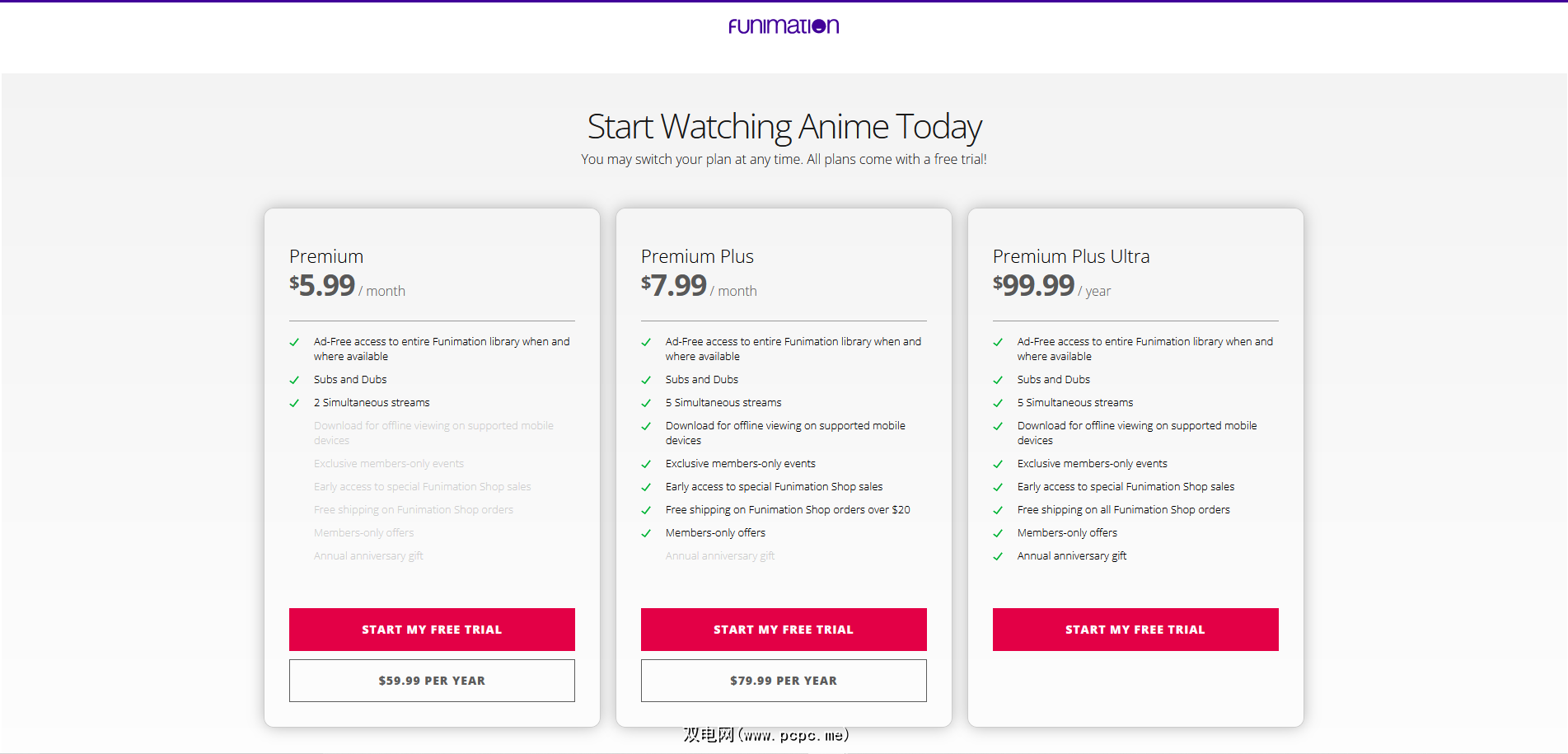Click checkmark by Premium Plus Exclusive members-only events
This screenshot has height=754, width=1568.
(646, 464)
